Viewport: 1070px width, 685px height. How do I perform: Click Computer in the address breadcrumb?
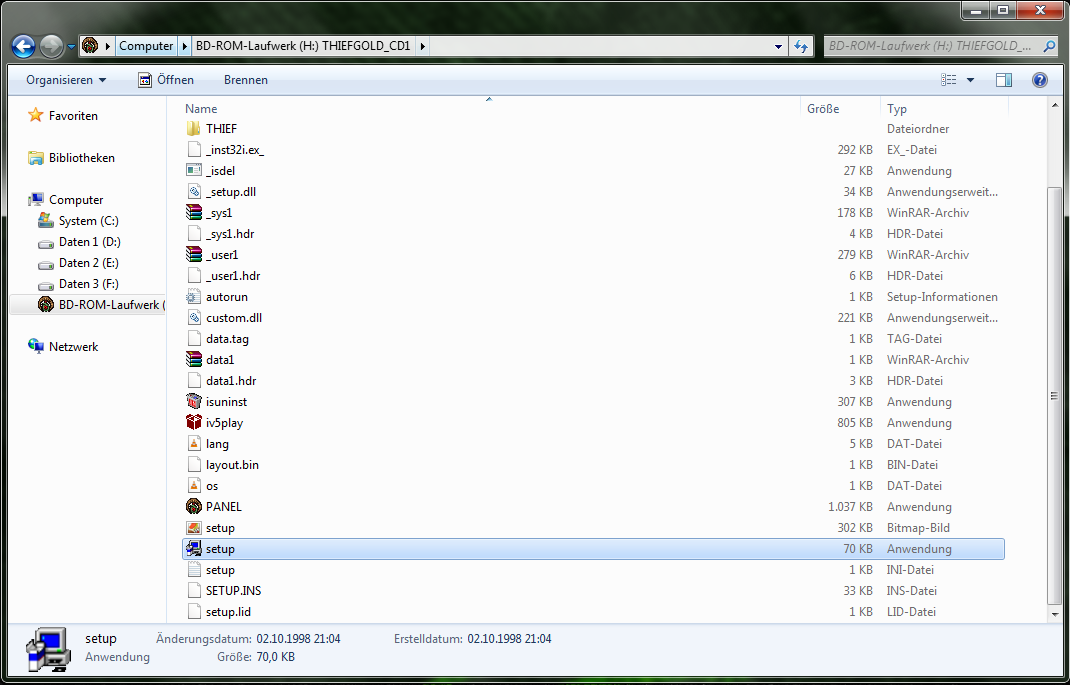[146, 46]
